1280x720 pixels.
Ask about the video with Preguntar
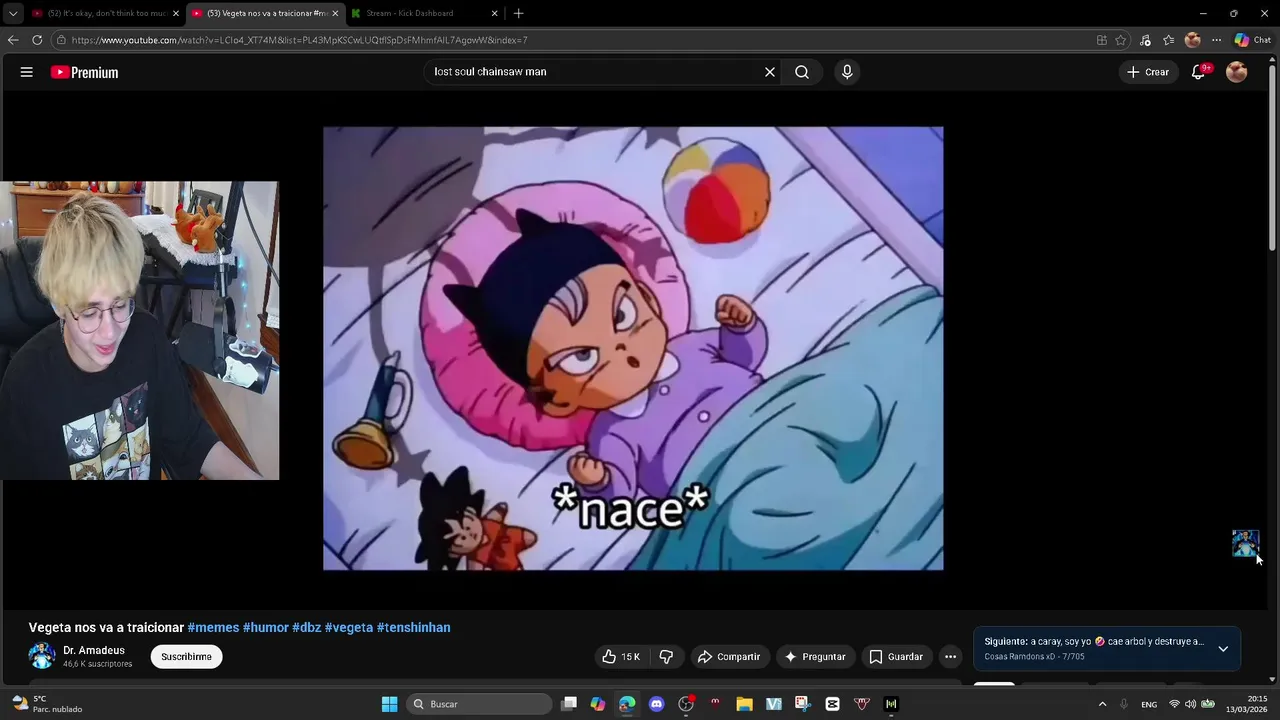[815, 657]
